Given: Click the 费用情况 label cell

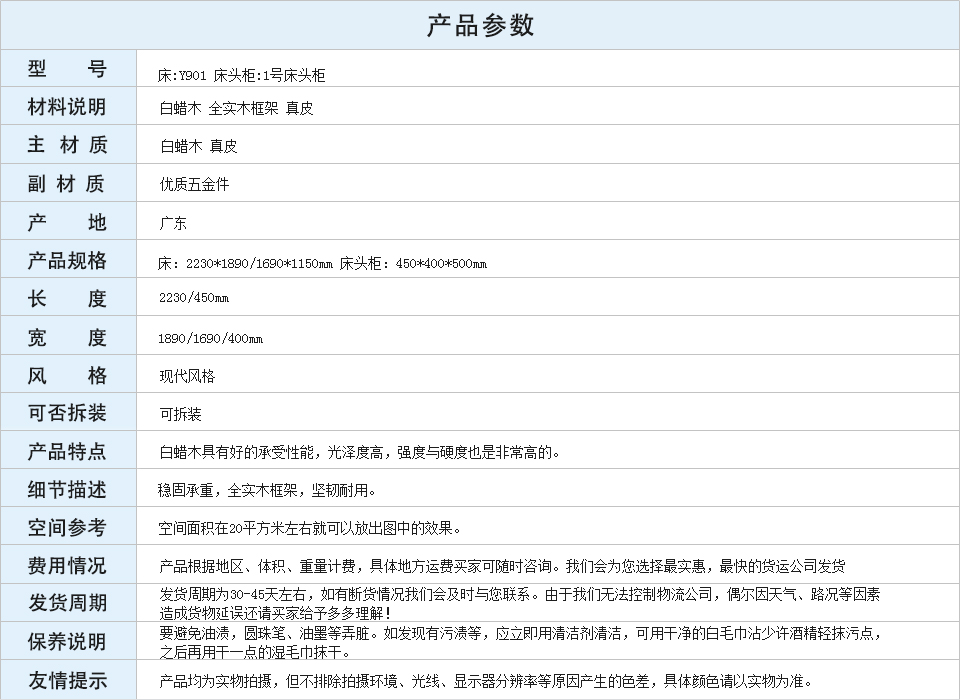Looking at the screenshot, I should pos(67,565).
